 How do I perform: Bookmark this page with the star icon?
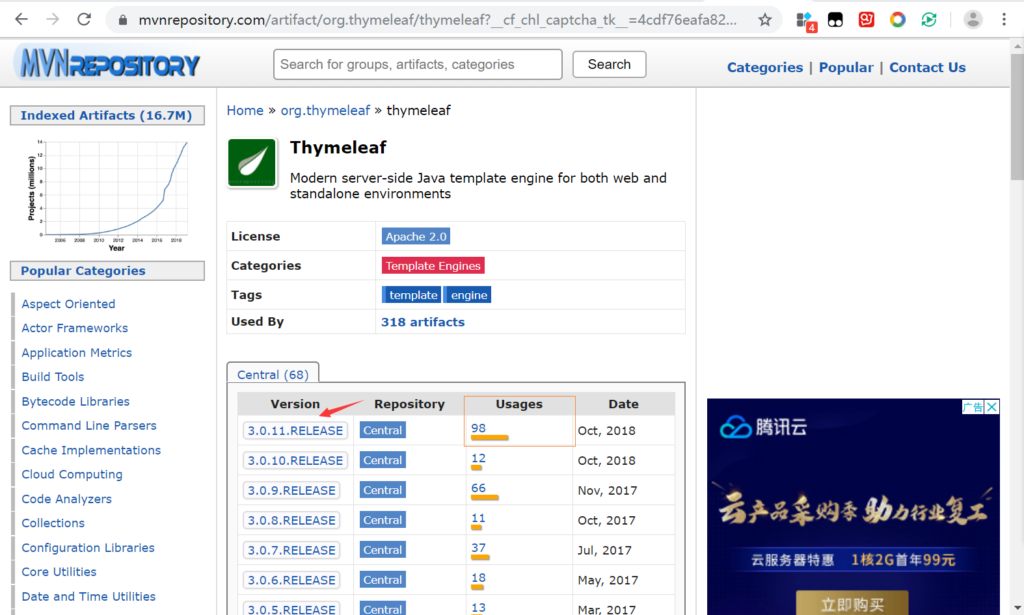pyautogui.click(x=765, y=20)
